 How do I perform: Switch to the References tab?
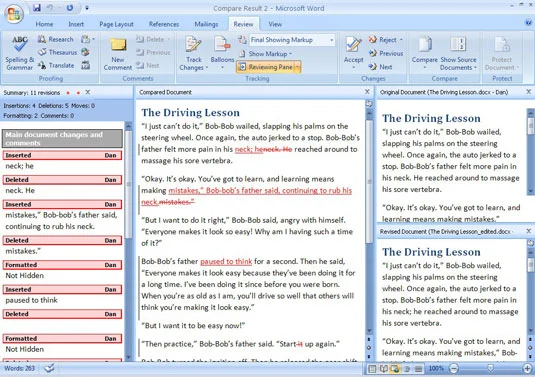tap(164, 24)
